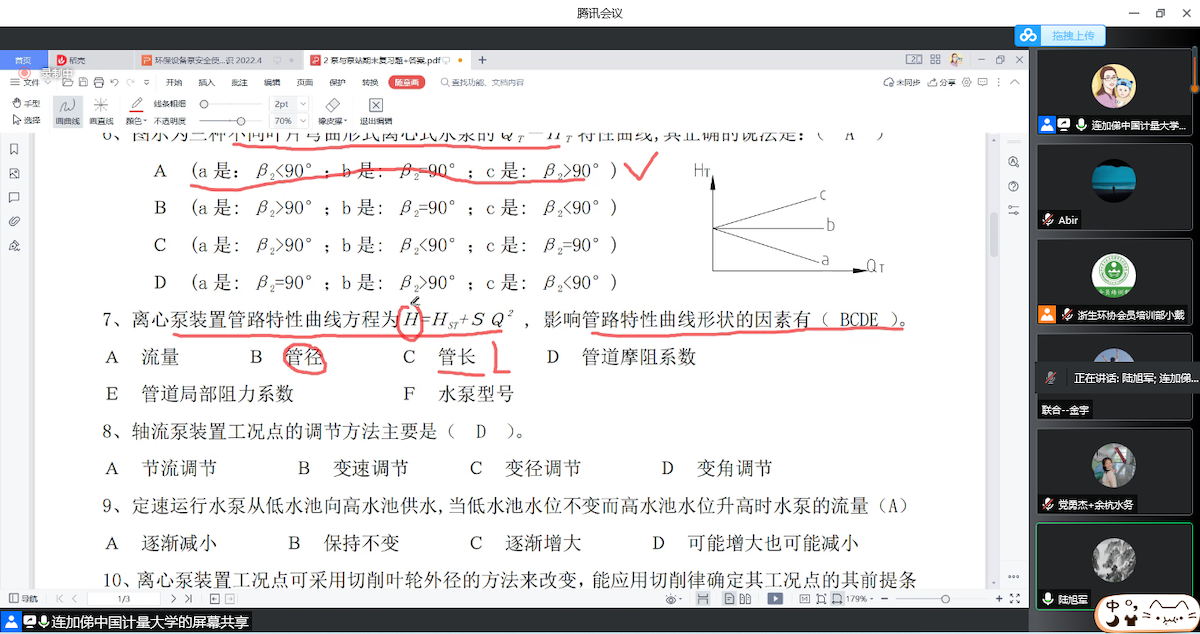Undo the last action
1200x634 pixels.
(115, 82)
